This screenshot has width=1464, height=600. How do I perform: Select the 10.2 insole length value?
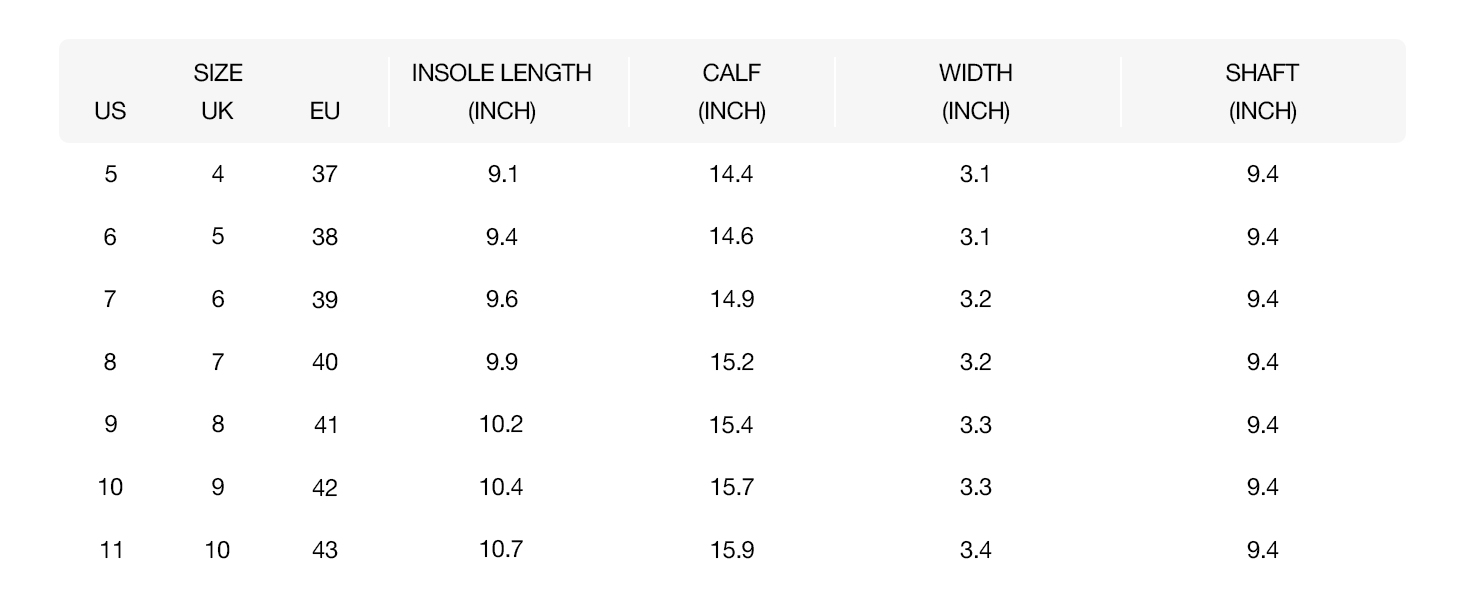point(501,424)
